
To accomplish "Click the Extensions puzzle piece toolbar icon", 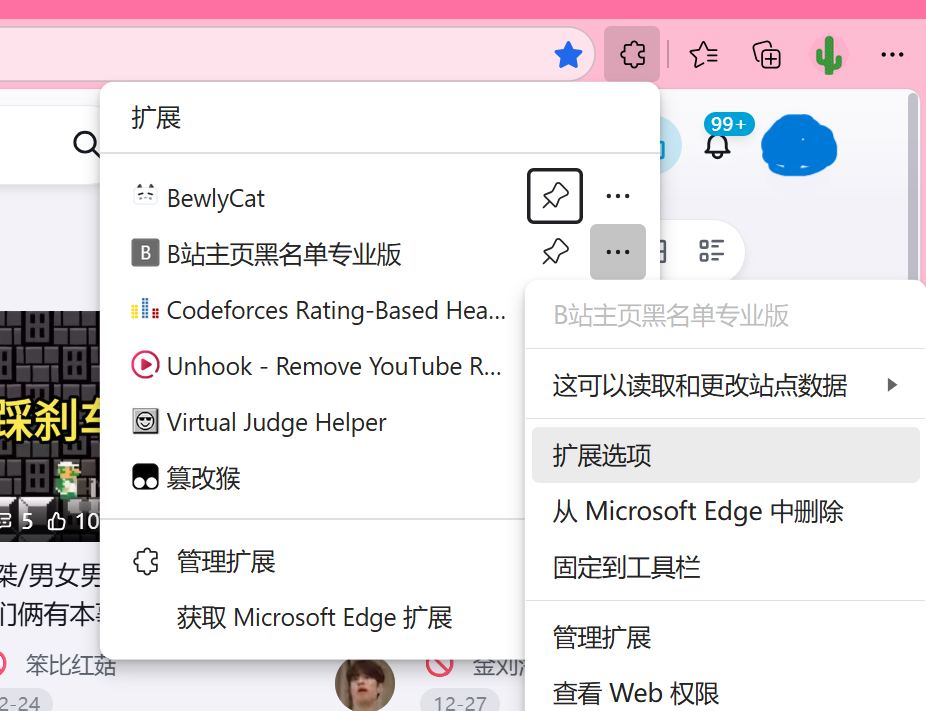I will [x=632, y=54].
